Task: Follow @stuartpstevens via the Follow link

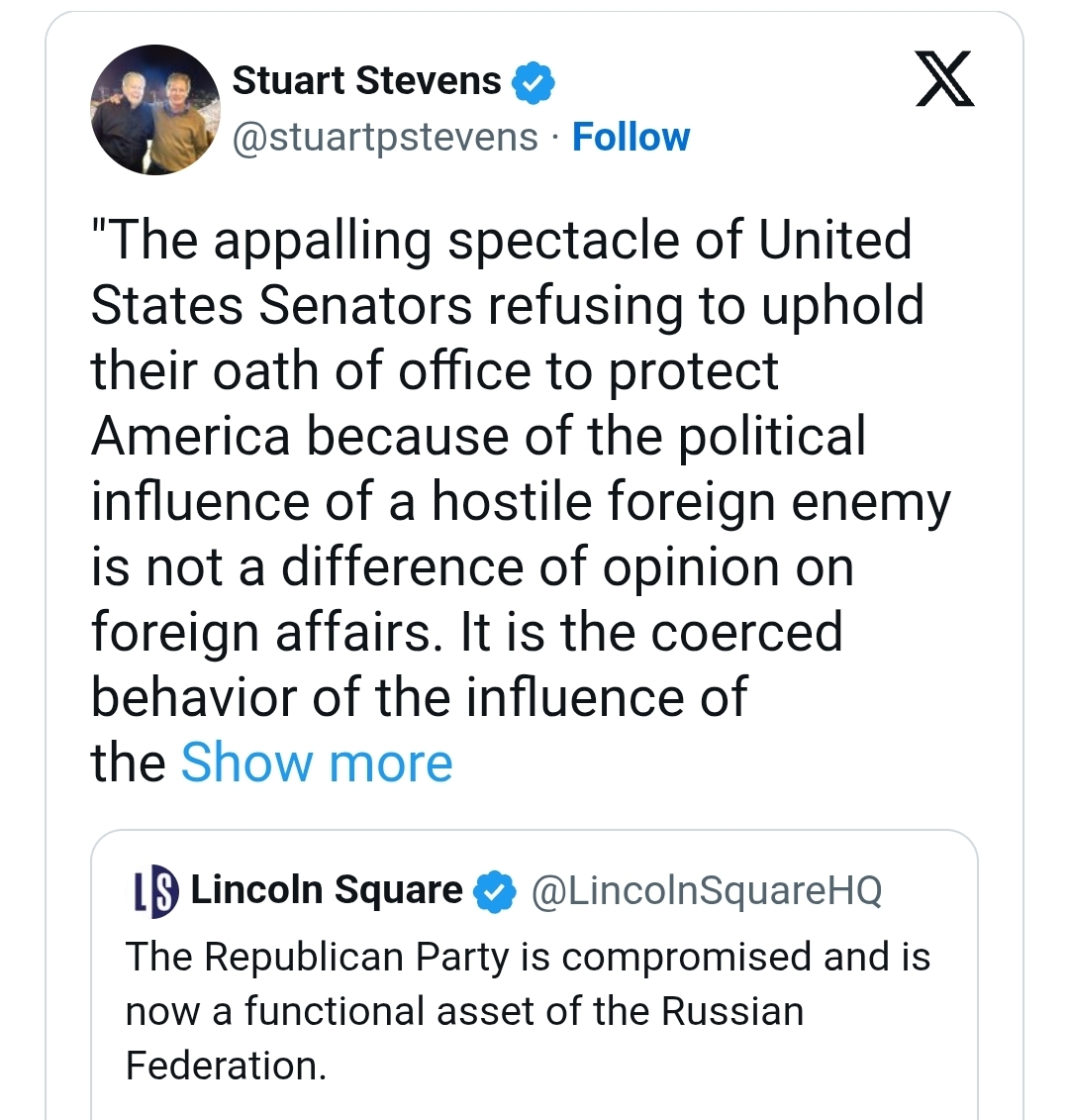Action: pyautogui.click(x=631, y=137)
